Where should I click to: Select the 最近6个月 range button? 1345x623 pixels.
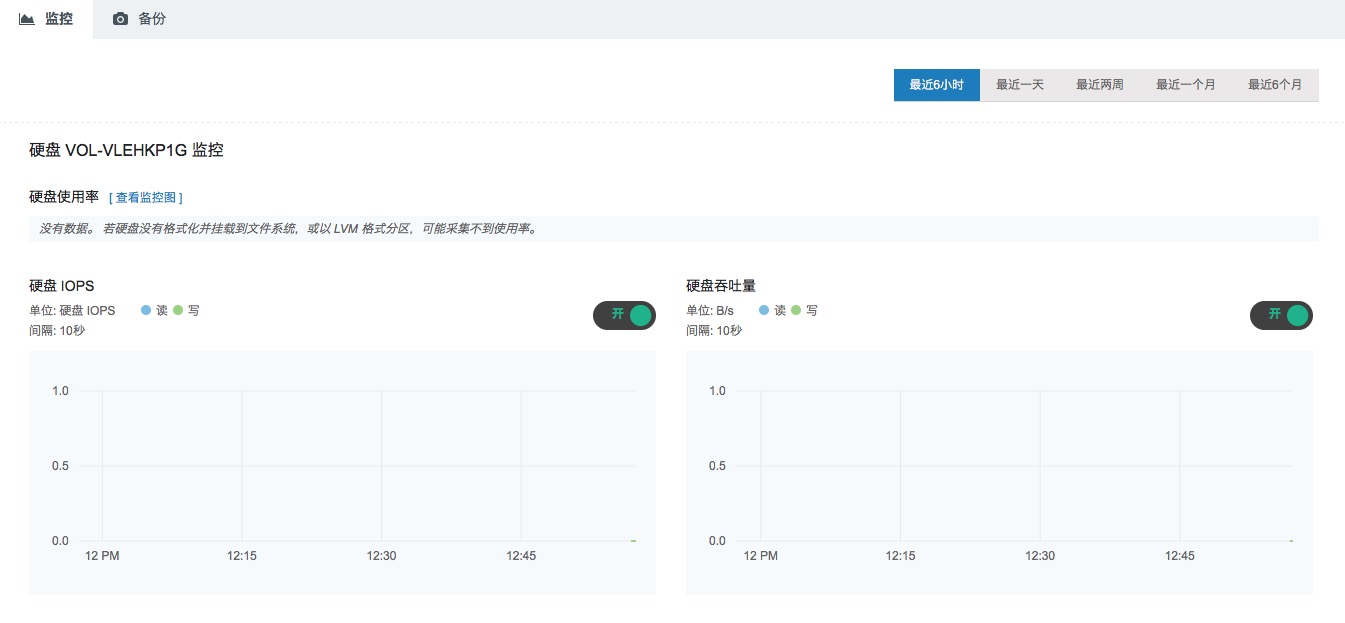pos(1274,85)
